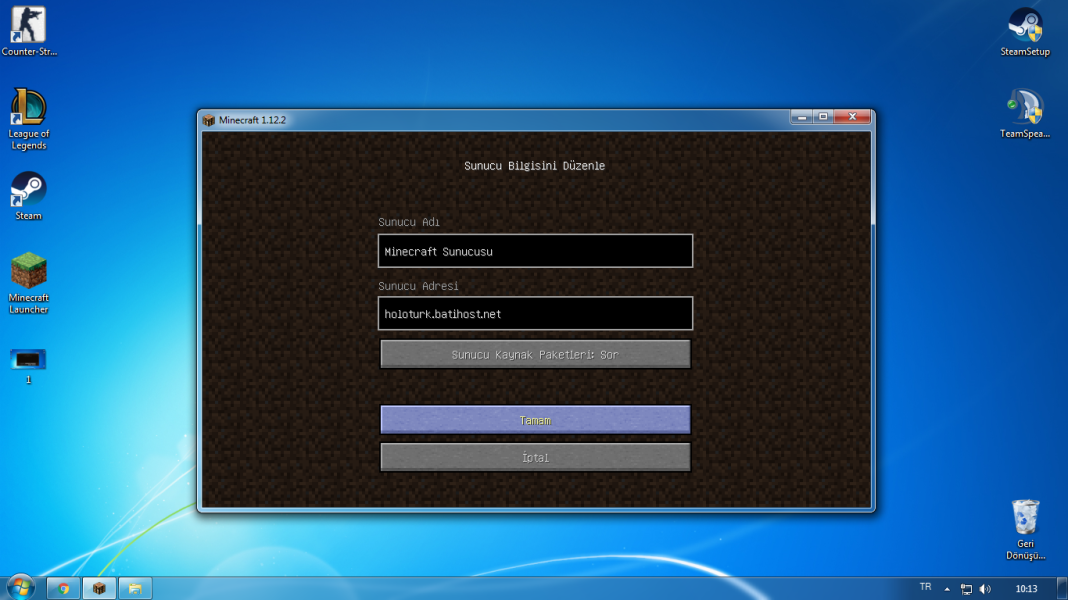Select the desktop file named 1

click(29, 366)
